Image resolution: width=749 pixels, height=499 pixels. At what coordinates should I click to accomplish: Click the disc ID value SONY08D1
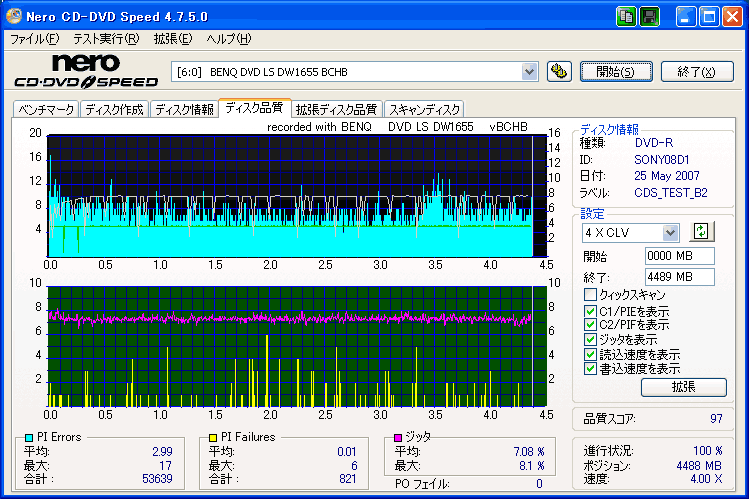pyautogui.click(x=662, y=159)
